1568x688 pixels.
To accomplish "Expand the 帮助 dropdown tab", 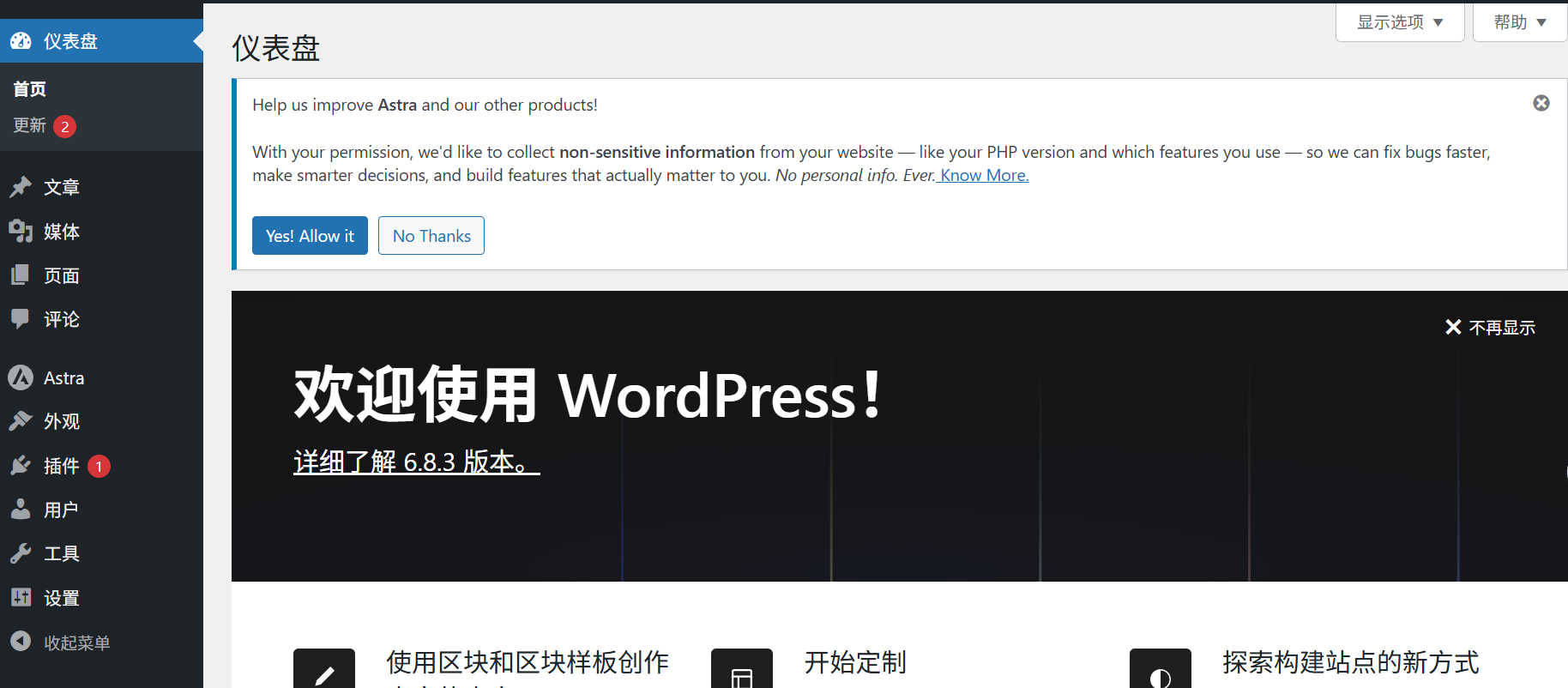I will [1520, 22].
